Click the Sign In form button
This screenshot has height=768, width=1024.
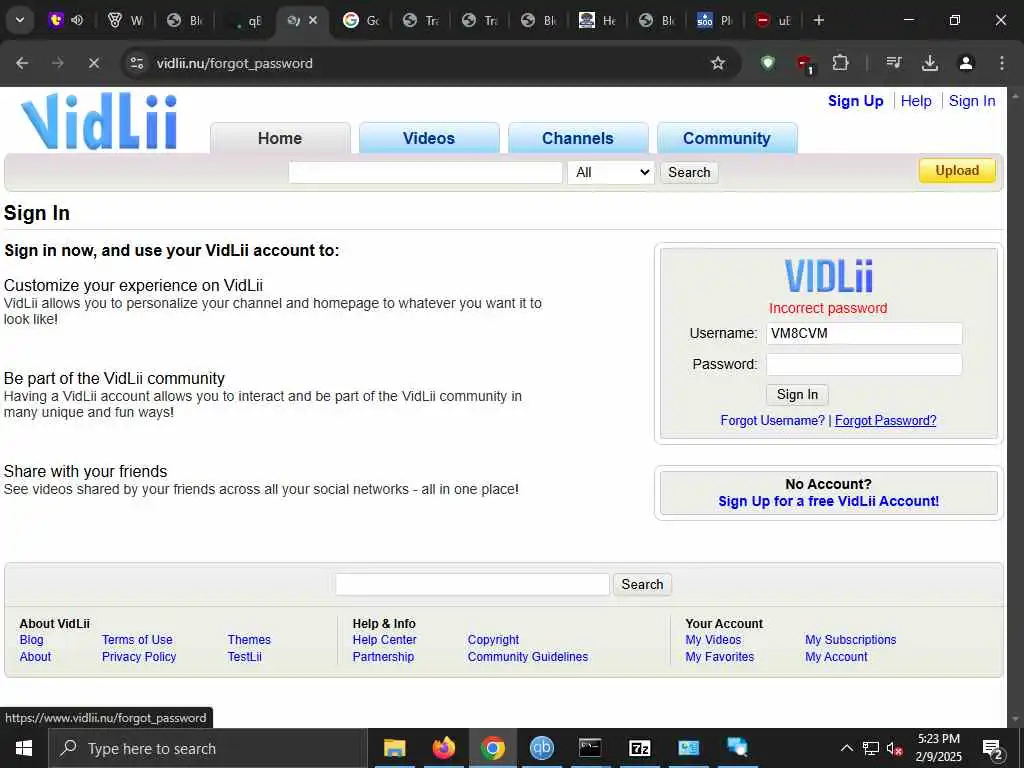[x=797, y=394]
